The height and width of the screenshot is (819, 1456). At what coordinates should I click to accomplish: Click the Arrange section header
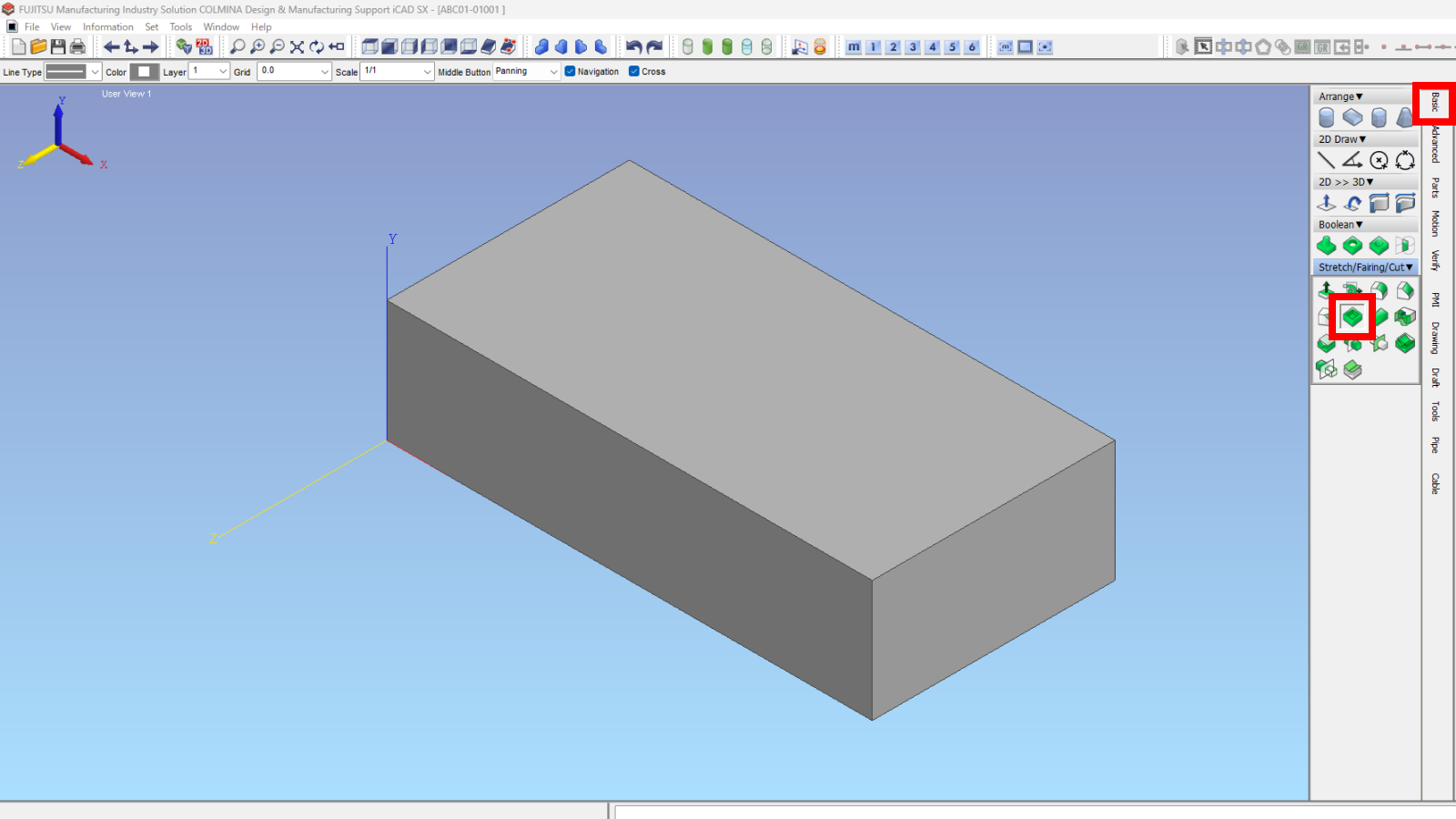click(x=1340, y=96)
